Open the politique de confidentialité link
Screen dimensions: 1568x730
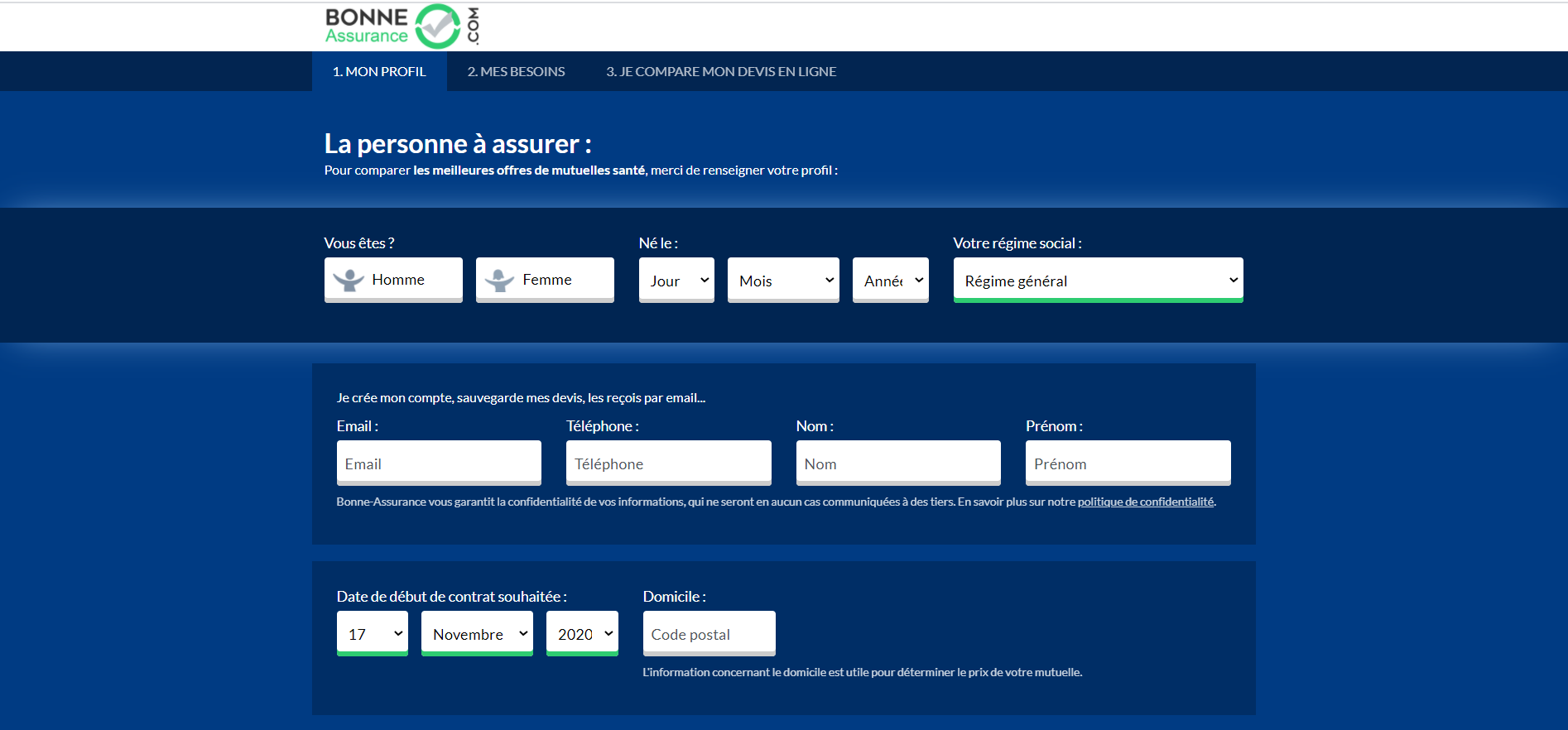1145,502
